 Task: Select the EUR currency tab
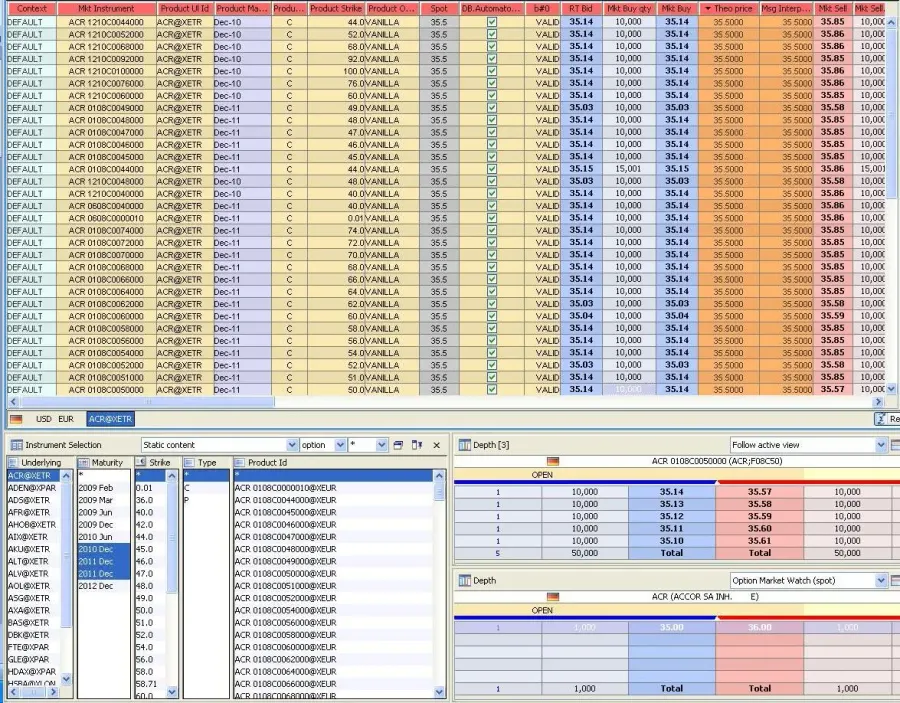click(x=66, y=419)
